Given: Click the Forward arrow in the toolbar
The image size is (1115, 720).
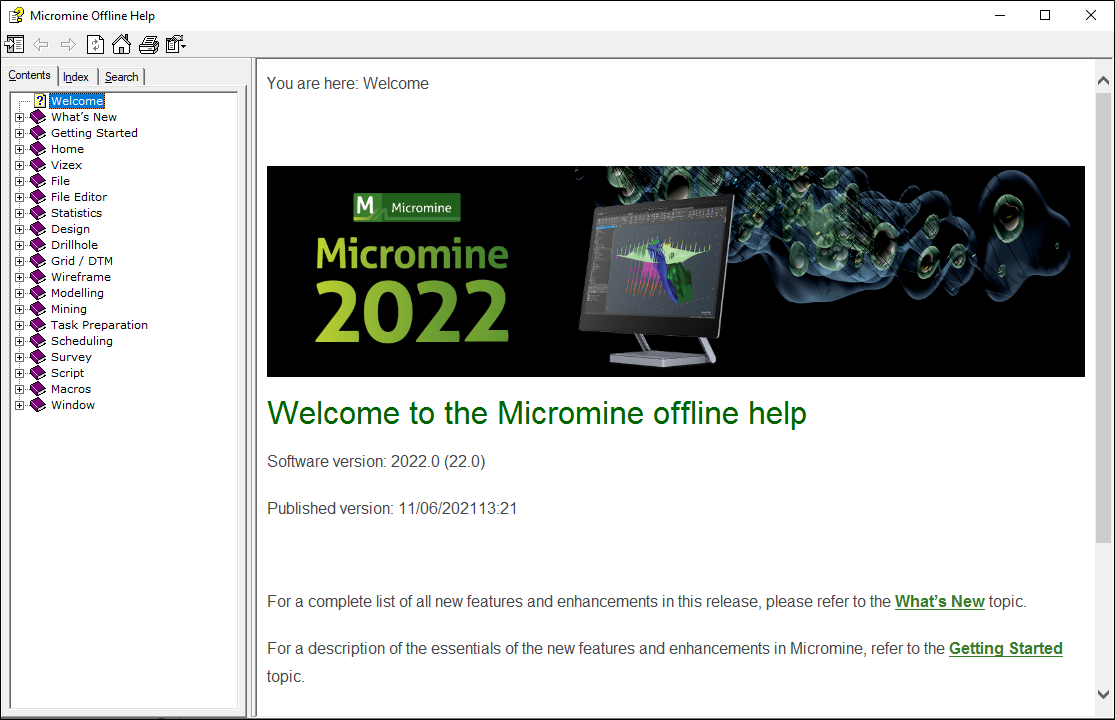Looking at the screenshot, I should coord(67,44).
